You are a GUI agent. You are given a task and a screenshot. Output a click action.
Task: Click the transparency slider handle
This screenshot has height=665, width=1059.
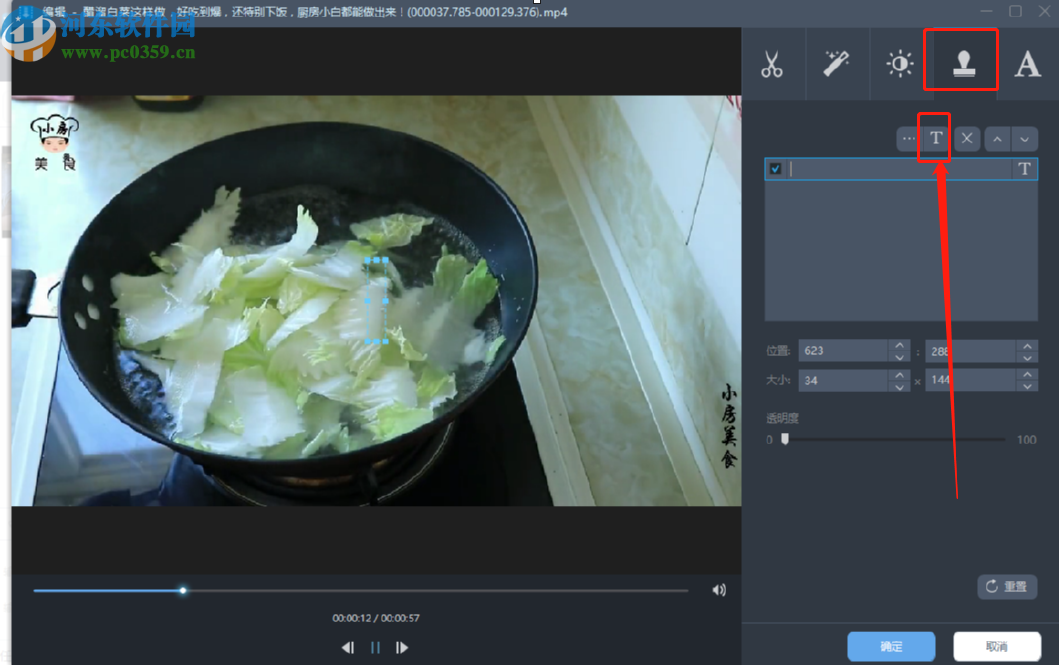(x=785, y=438)
